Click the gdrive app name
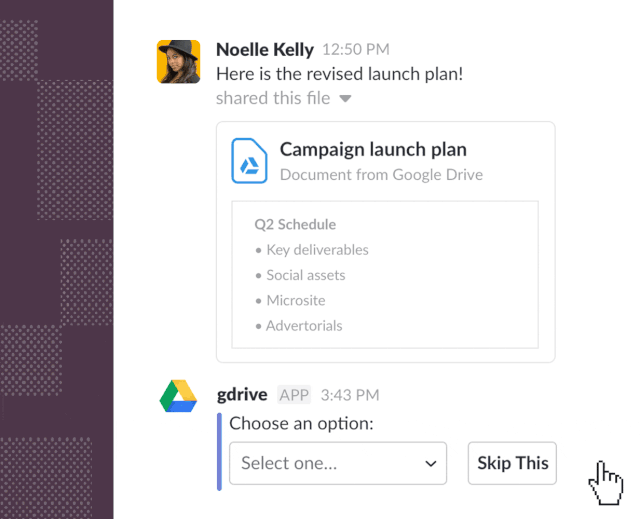 [x=242, y=395]
